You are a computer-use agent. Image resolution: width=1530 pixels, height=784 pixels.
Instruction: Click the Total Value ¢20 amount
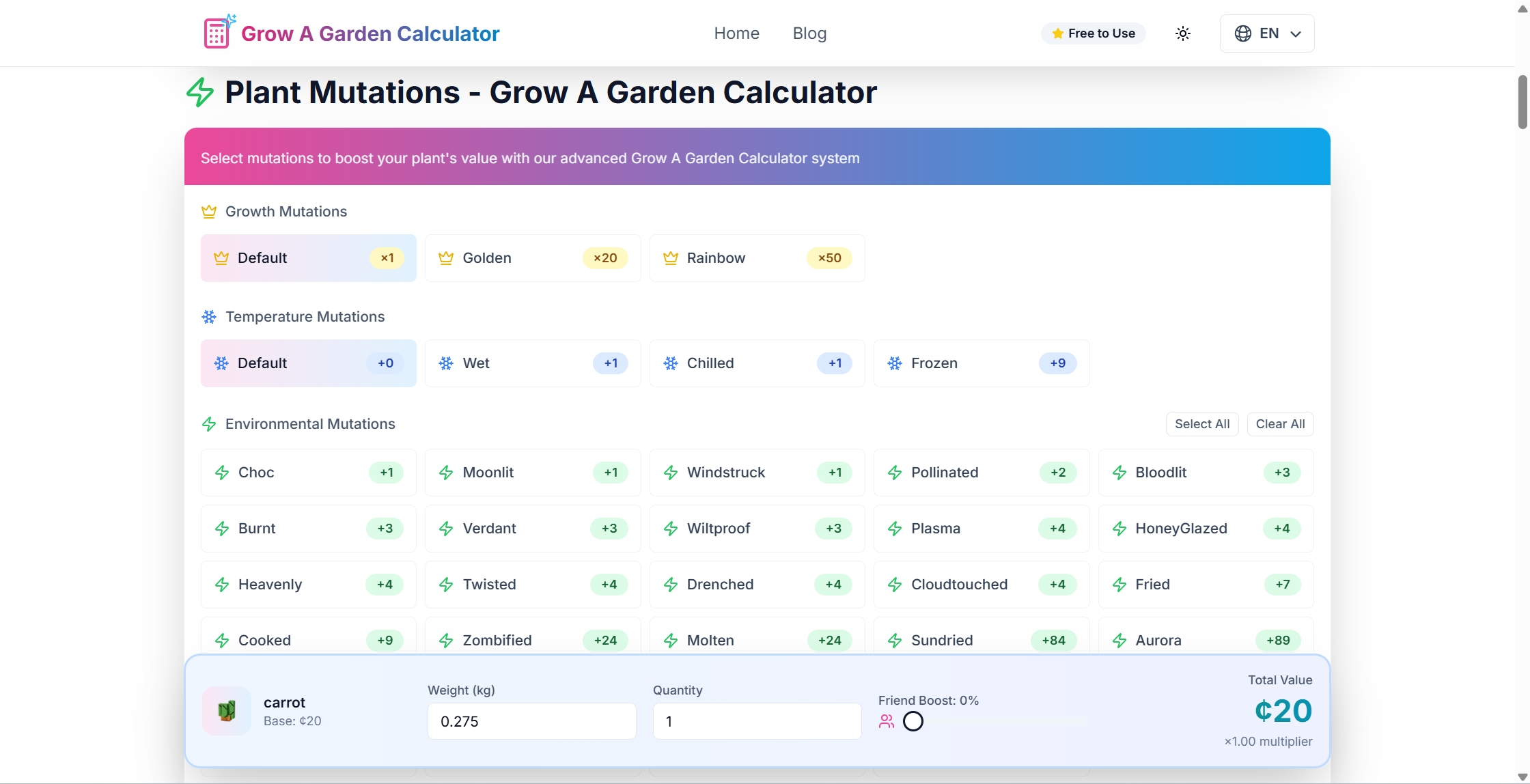click(1283, 711)
